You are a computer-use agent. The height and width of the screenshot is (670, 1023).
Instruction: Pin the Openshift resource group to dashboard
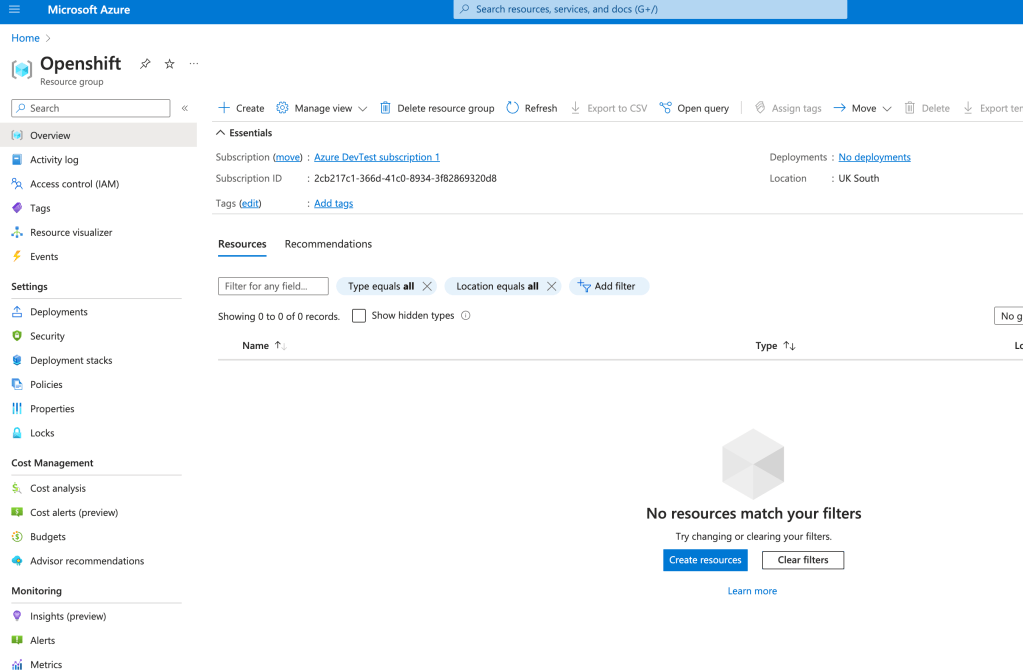tap(145, 64)
